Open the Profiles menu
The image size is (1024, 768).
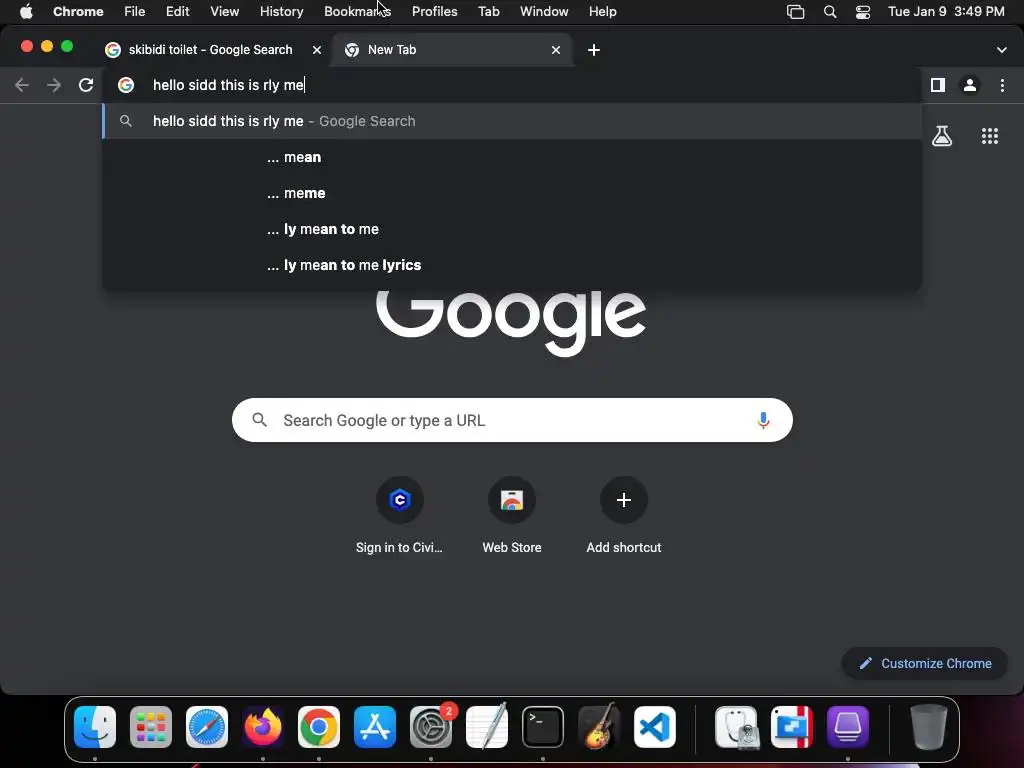pyautogui.click(x=434, y=12)
